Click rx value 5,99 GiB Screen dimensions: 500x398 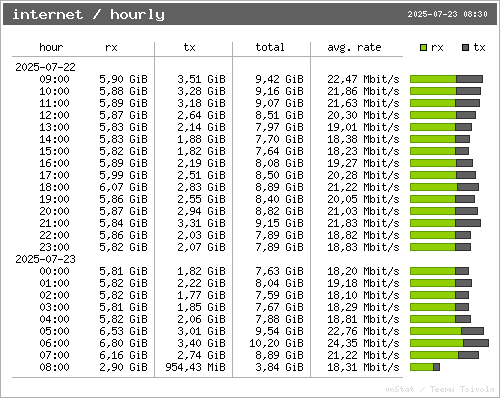pyautogui.click(x=123, y=175)
